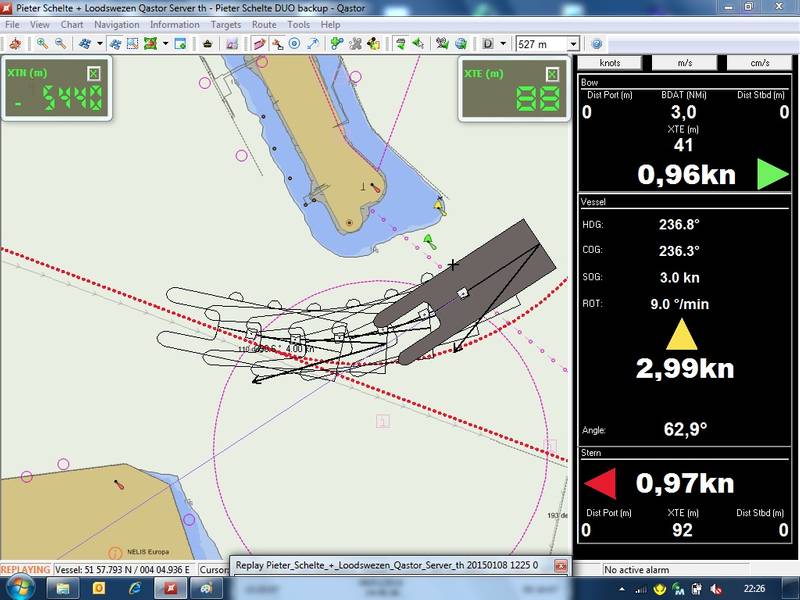Viewport: 800px width, 600px height.
Task: Close the XTE (m) overlay panel
Action: pos(552,74)
